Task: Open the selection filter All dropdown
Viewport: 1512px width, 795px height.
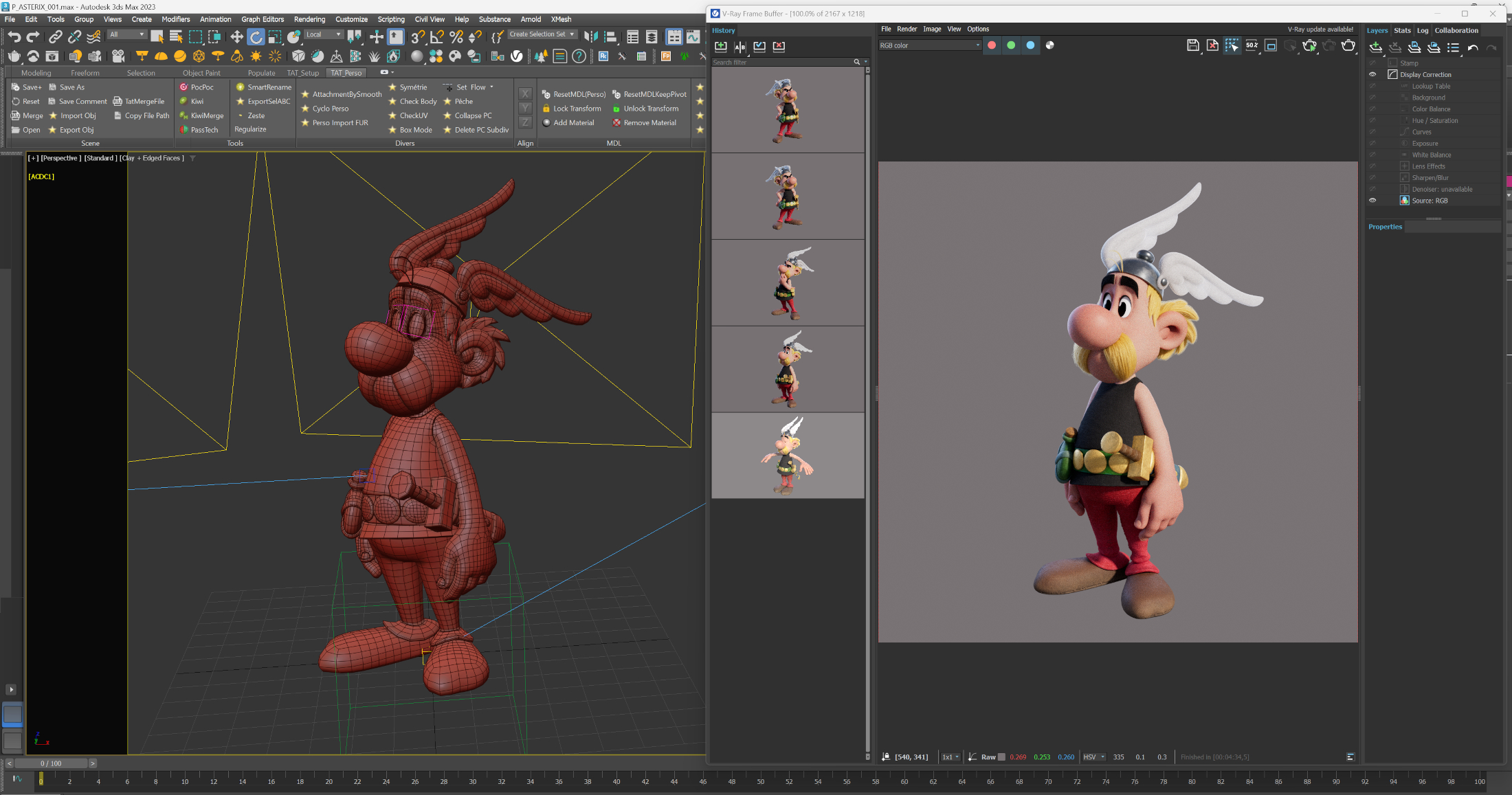Action: (127, 34)
